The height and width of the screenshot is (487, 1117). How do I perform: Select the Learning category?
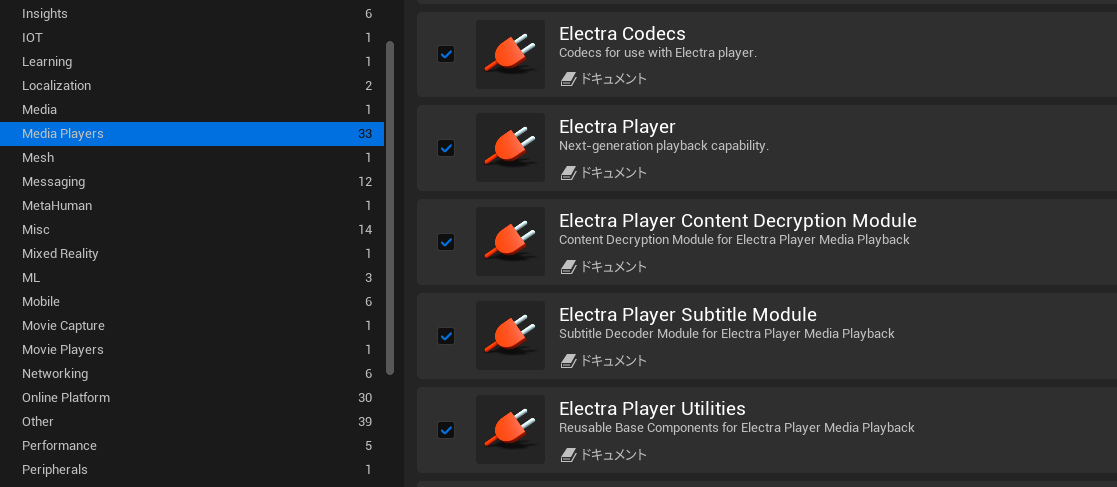[192, 62]
